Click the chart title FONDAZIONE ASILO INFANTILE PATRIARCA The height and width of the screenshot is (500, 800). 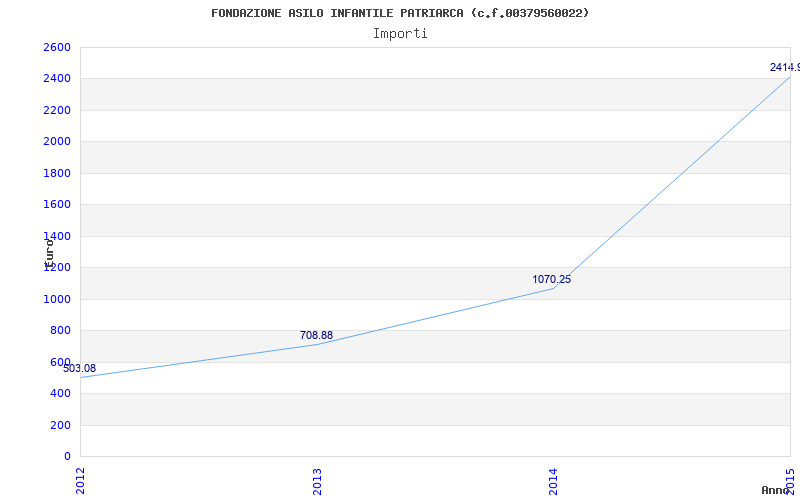[400, 13]
